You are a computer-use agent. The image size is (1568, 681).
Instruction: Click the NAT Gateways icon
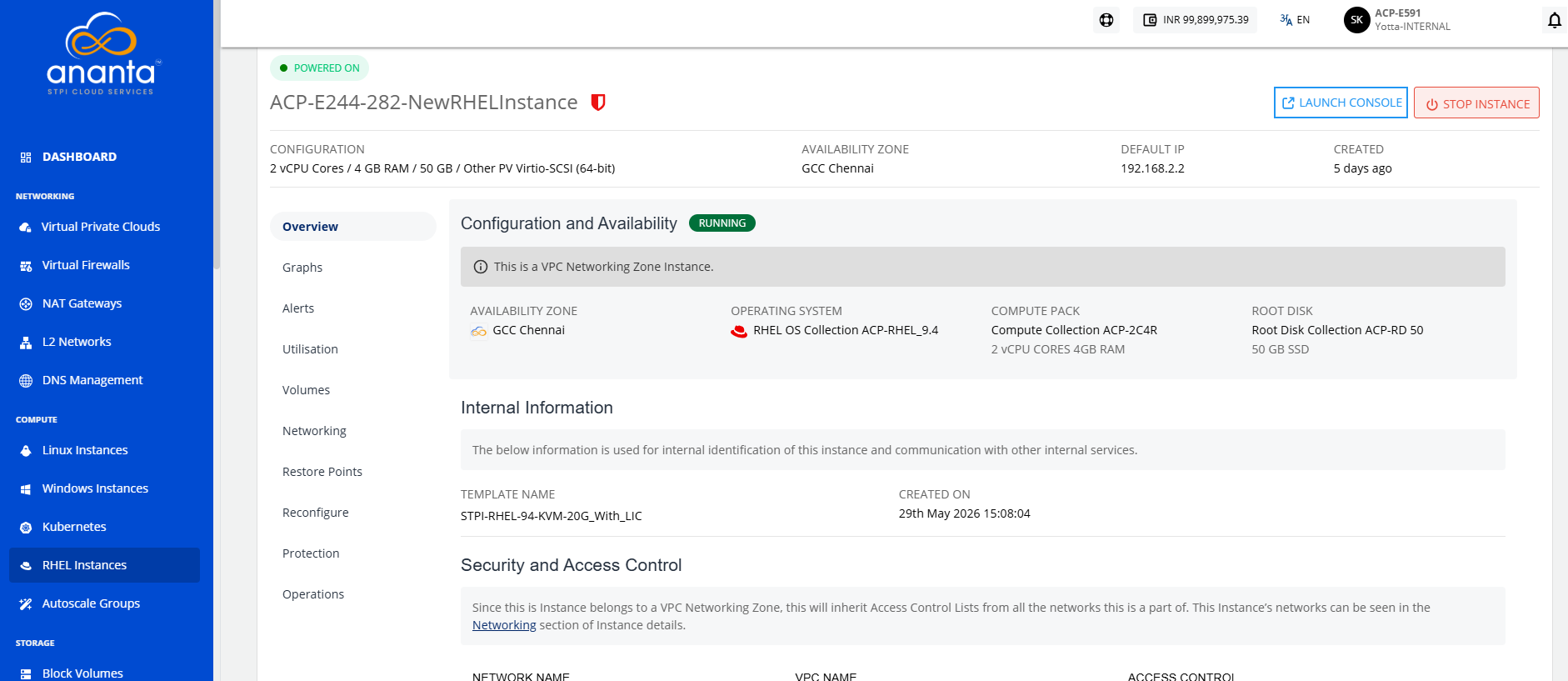(26, 303)
